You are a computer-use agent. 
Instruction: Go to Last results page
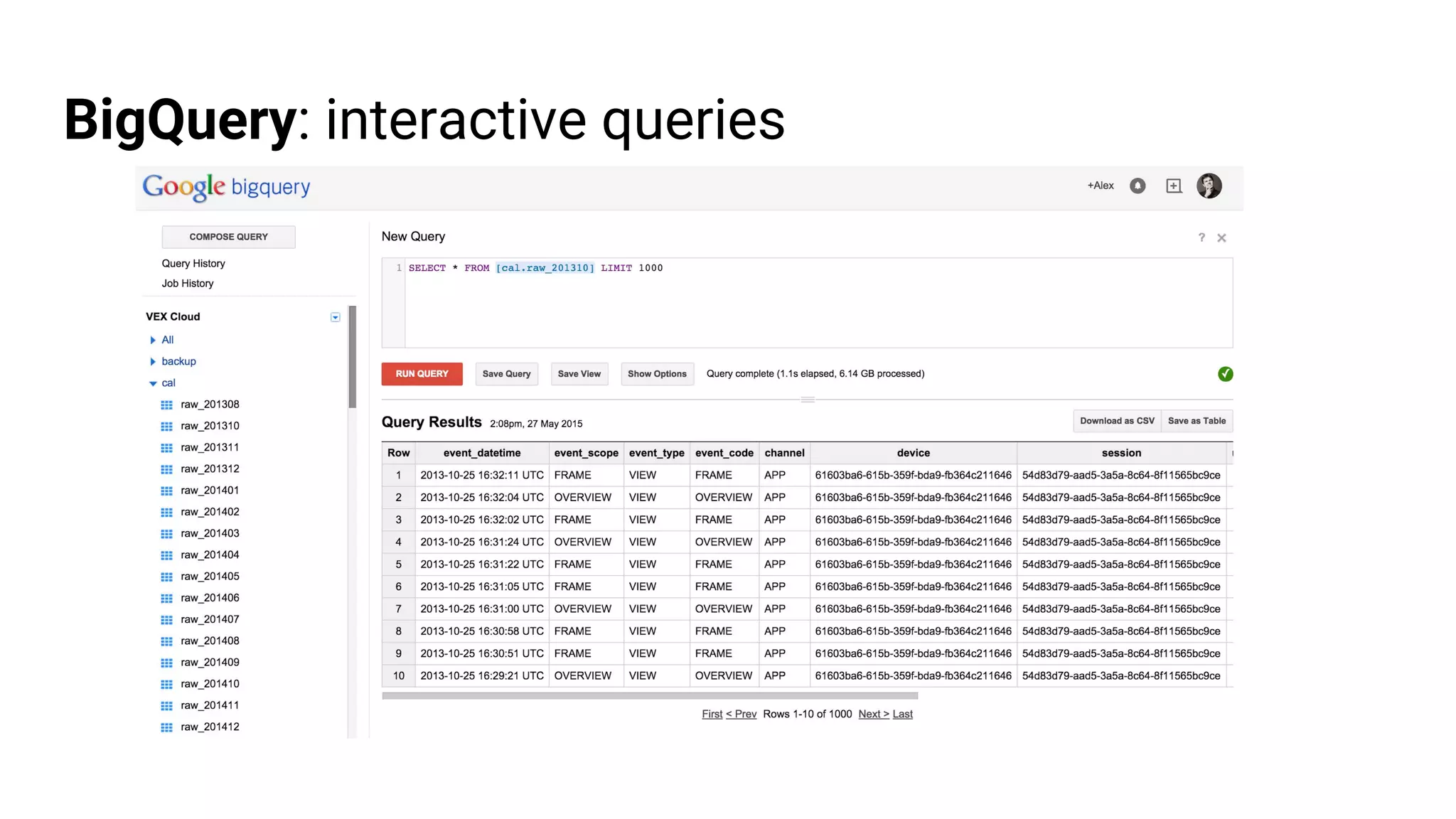pyautogui.click(x=903, y=714)
